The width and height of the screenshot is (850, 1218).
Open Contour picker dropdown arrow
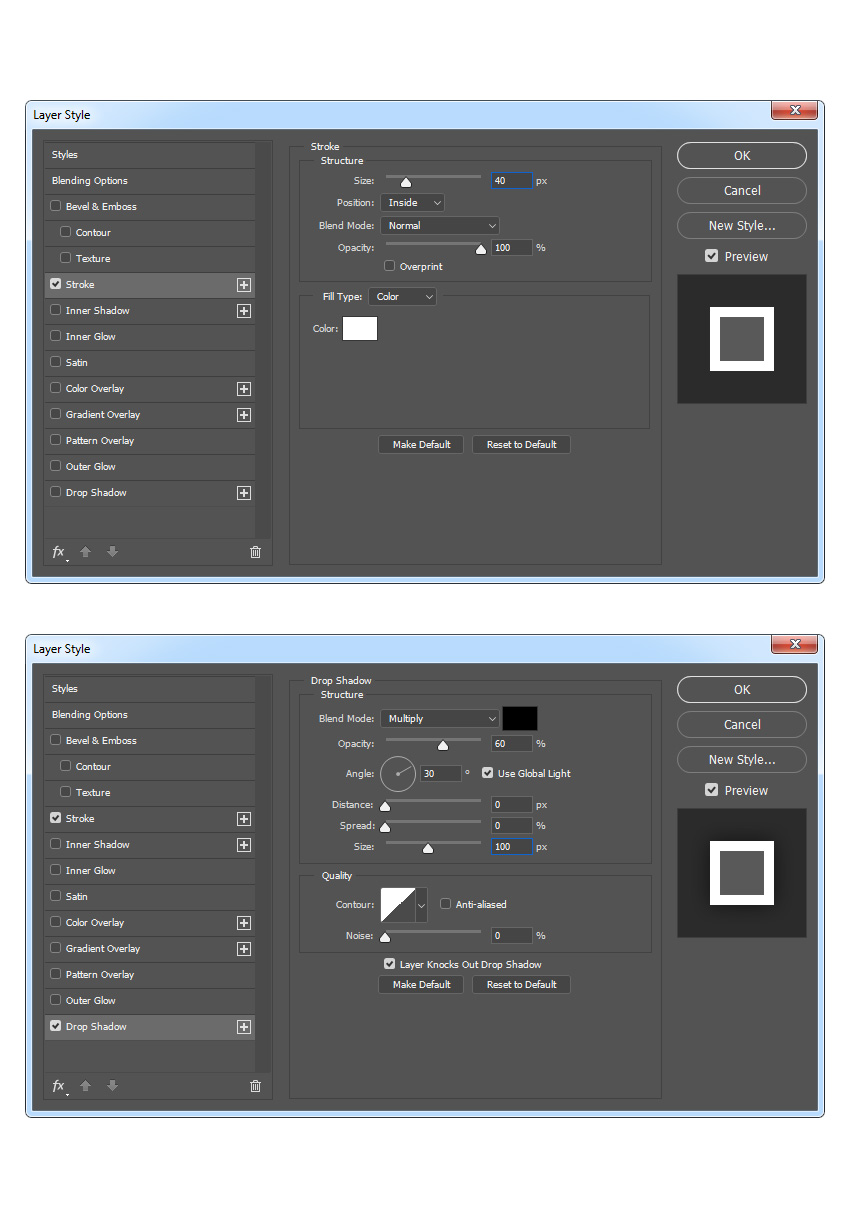coord(421,905)
